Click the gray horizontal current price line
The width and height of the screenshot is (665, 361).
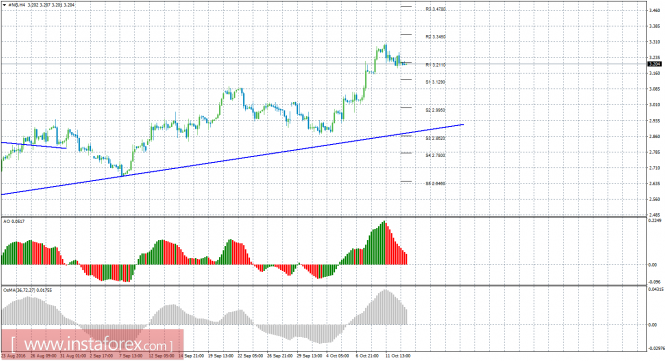click(x=323, y=64)
